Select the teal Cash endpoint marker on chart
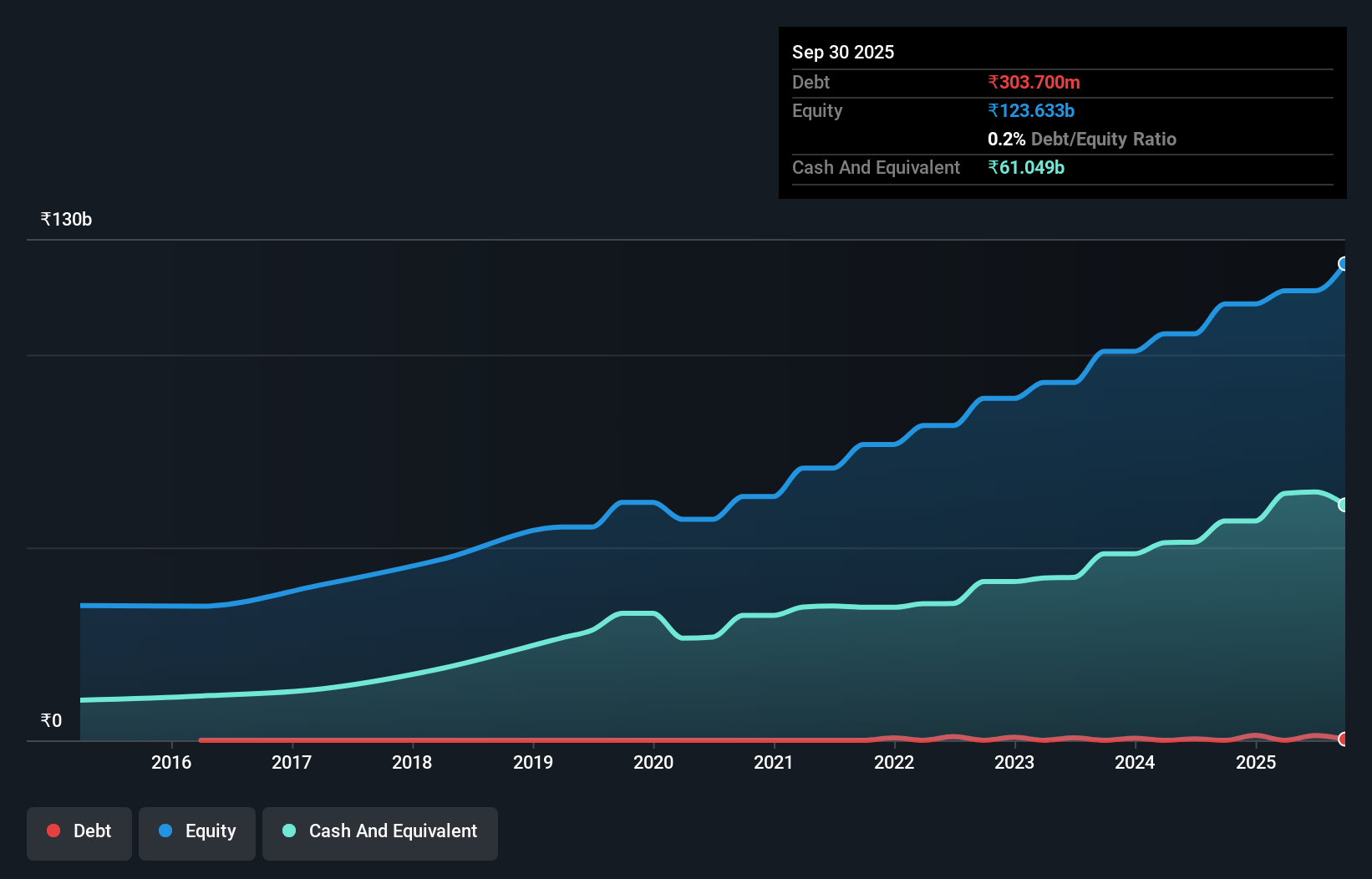This screenshot has width=1372, height=879. point(1343,504)
